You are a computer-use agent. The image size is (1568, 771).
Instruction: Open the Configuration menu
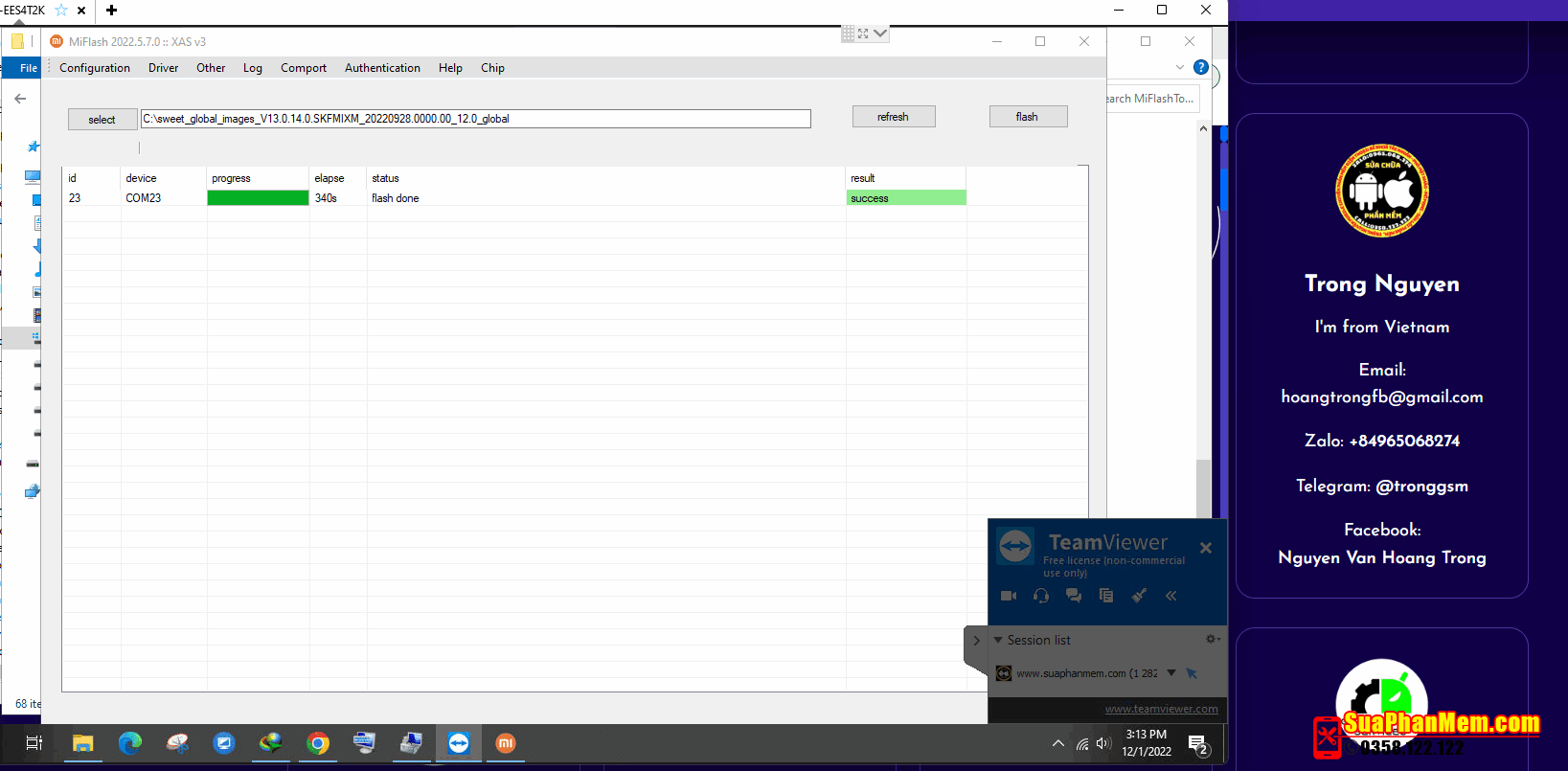click(94, 68)
